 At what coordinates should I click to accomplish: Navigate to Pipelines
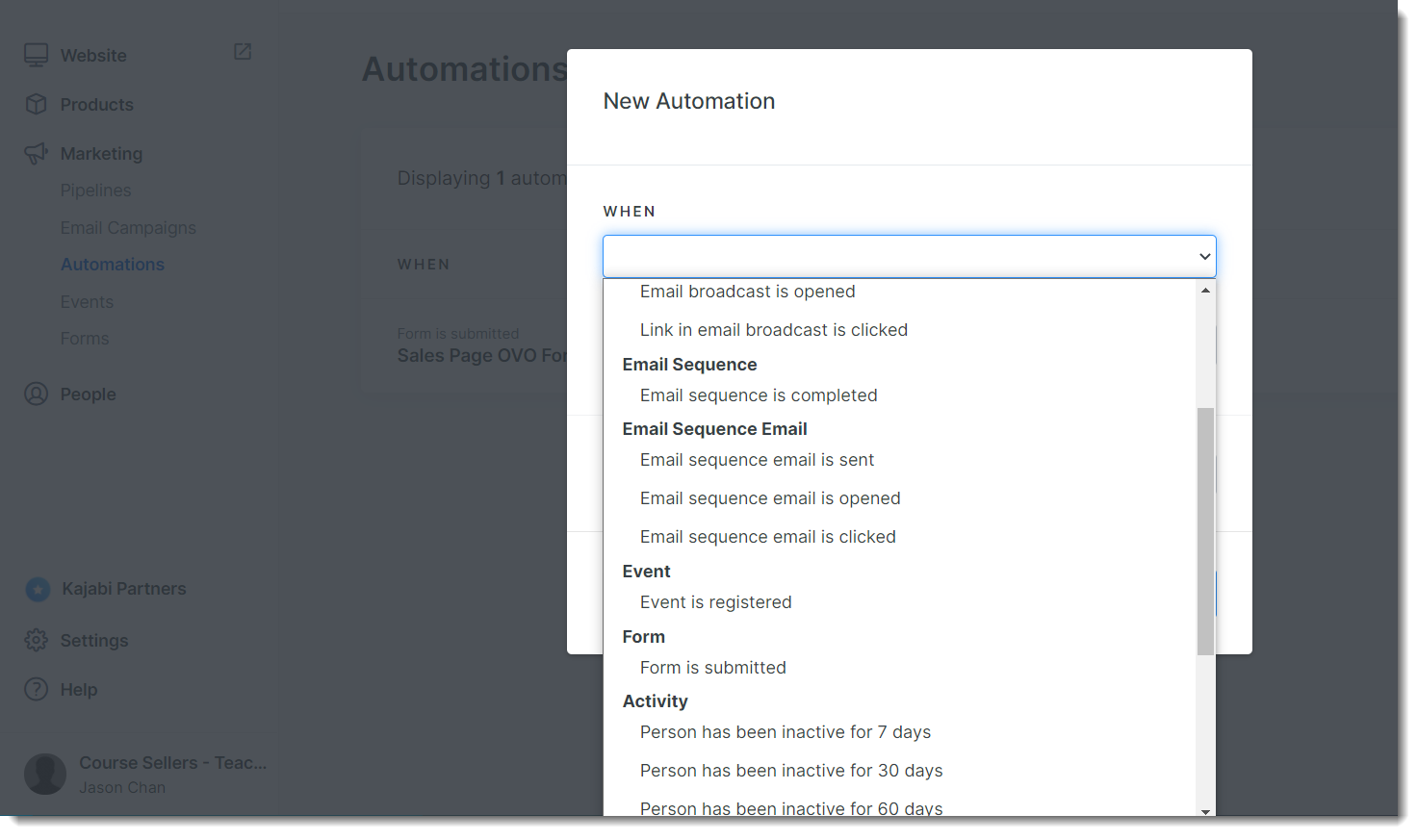tap(95, 191)
